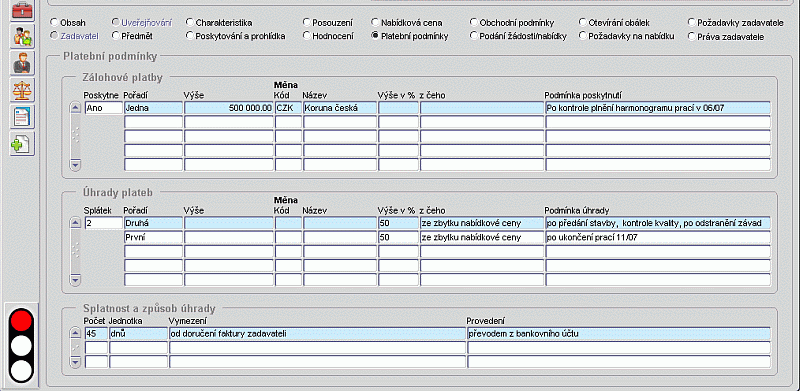
Task: Select Požadavky zadavatele radio button
Action: (x=691, y=23)
